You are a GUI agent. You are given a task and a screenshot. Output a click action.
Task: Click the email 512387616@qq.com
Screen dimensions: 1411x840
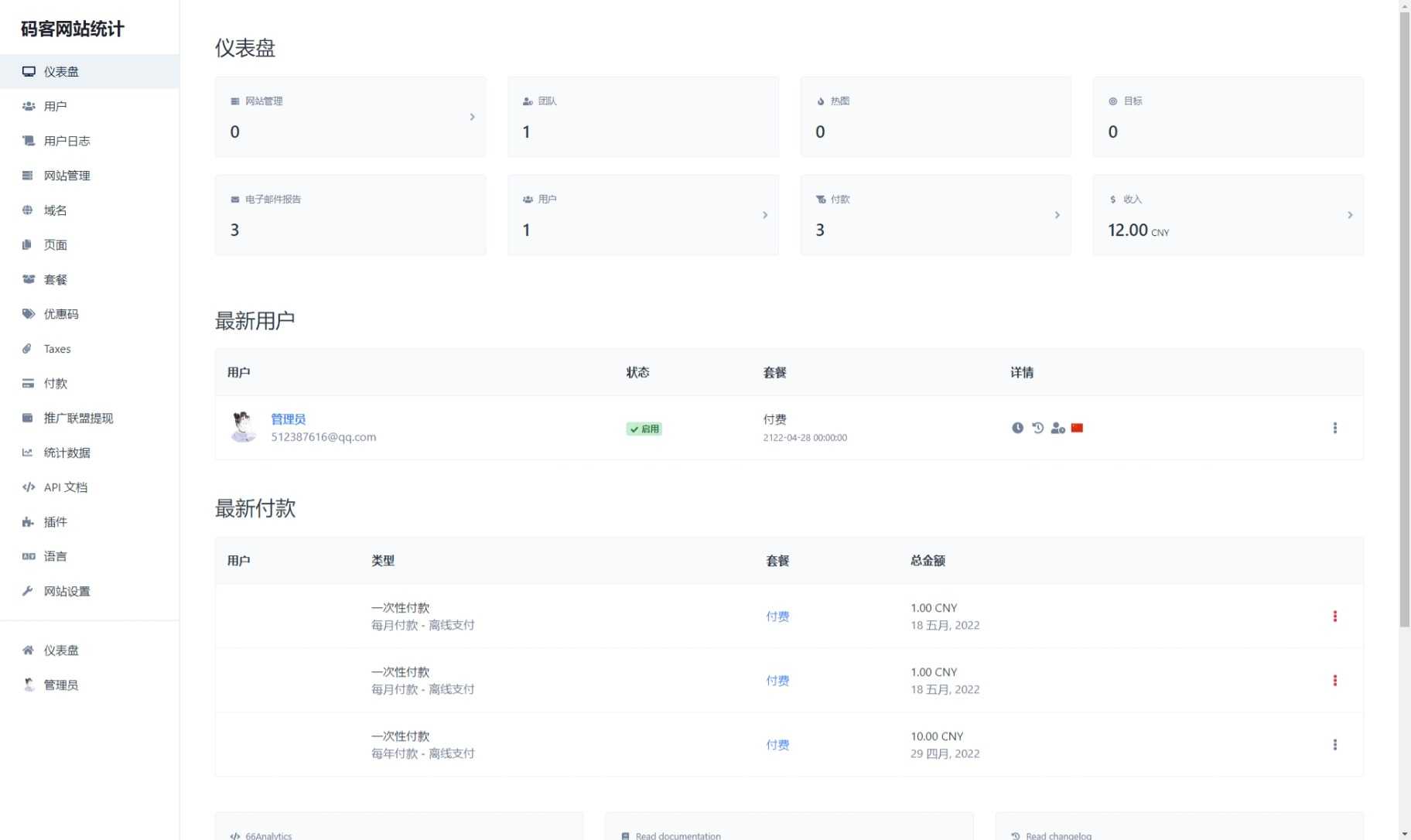[x=323, y=437]
